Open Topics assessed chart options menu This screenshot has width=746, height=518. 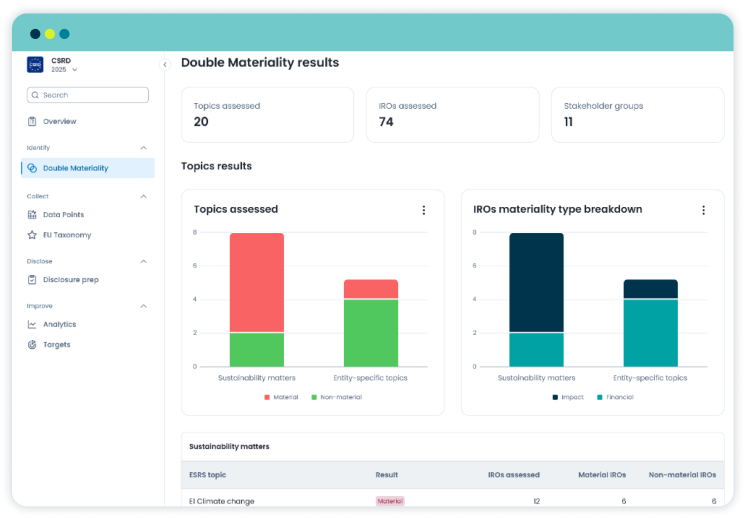[x=423, y=210]
